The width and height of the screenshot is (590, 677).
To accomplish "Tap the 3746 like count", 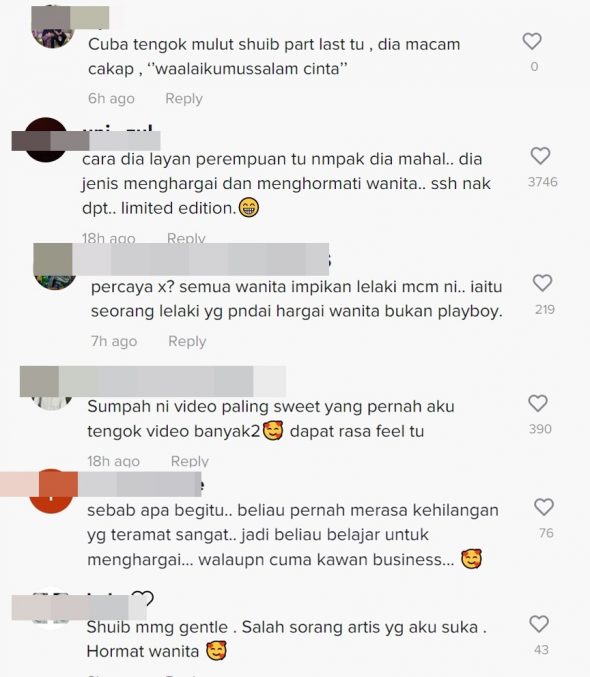I will pyautogui.click(x=542, y=182).
